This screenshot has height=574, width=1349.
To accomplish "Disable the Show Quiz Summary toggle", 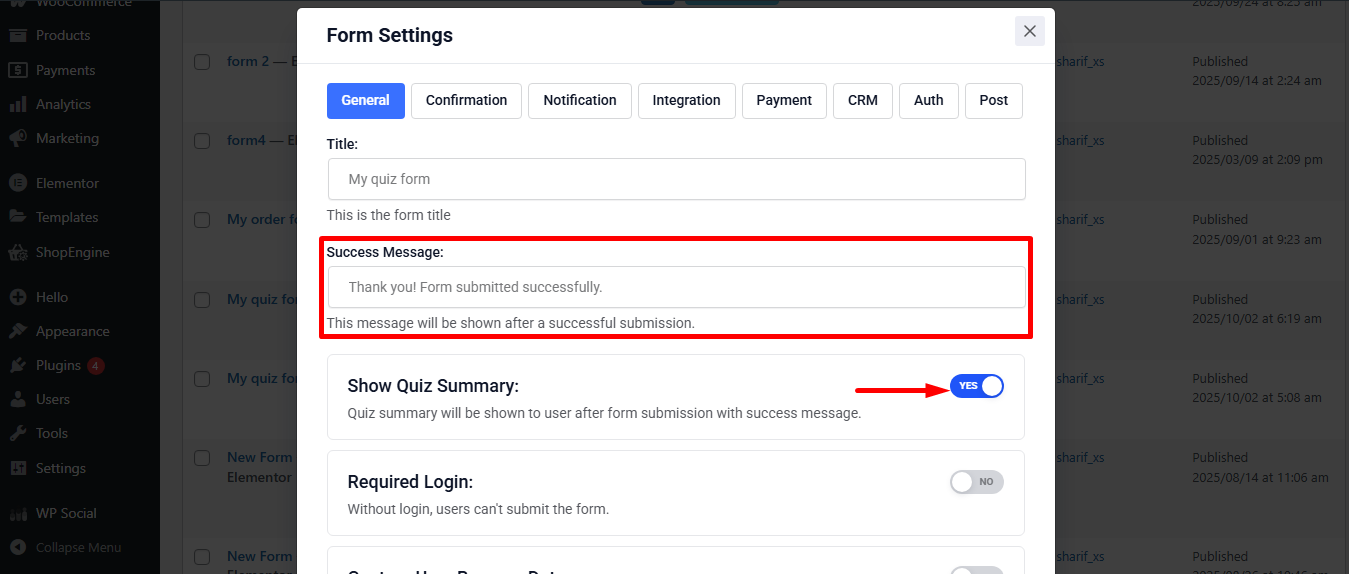I will click(x=976, y=386).
